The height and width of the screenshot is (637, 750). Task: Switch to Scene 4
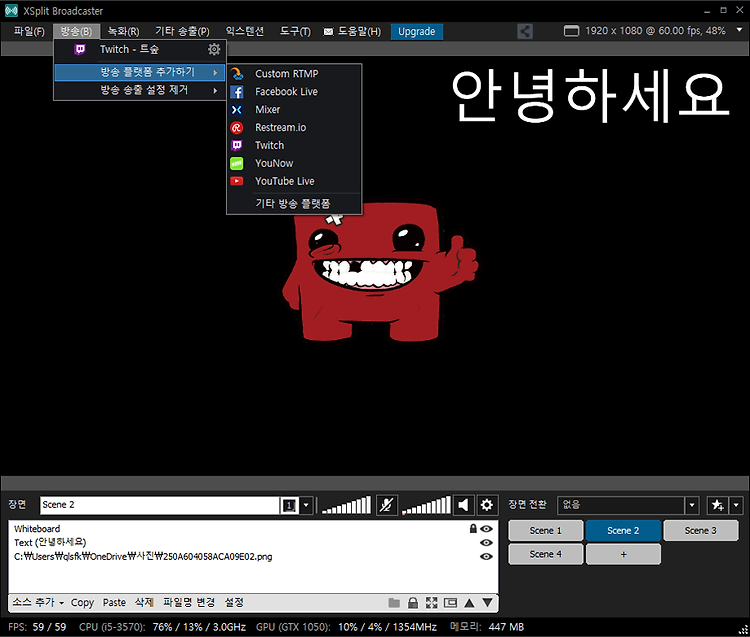coord(546,554)
